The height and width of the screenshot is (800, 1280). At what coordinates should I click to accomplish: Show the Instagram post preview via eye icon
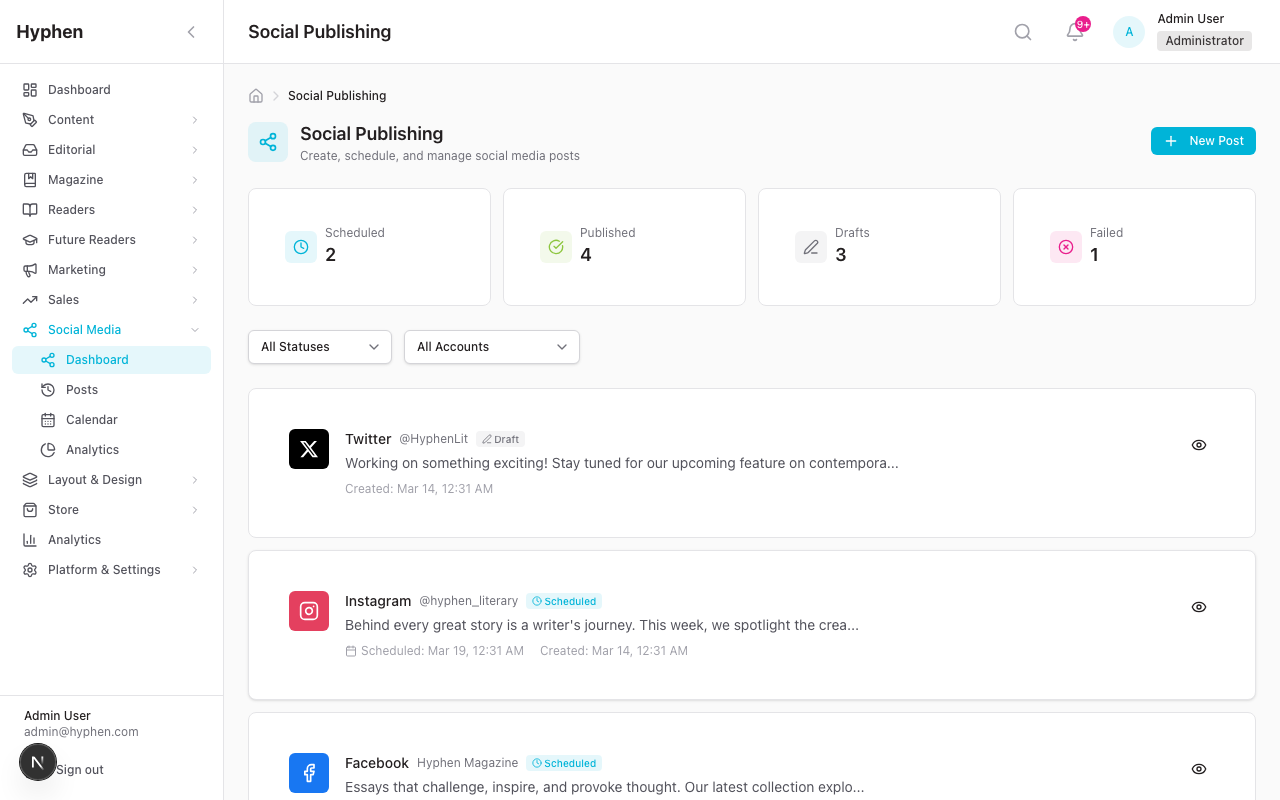[1199, 607]
